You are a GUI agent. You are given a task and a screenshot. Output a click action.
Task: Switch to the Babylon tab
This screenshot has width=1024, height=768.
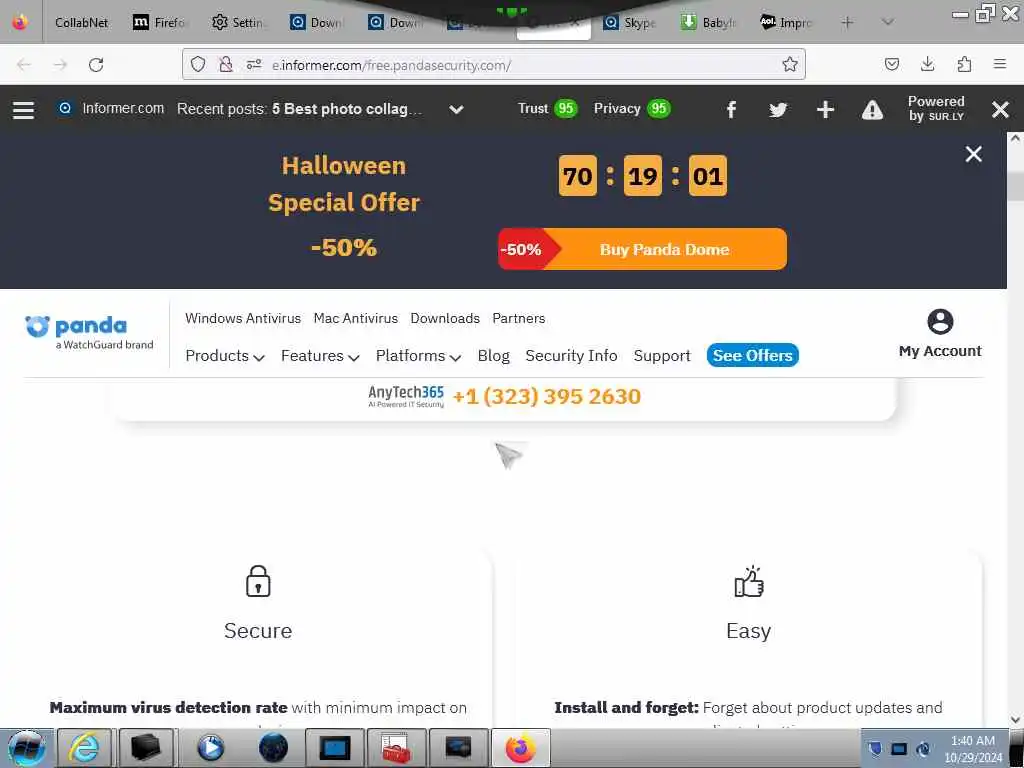coord(710,22)
